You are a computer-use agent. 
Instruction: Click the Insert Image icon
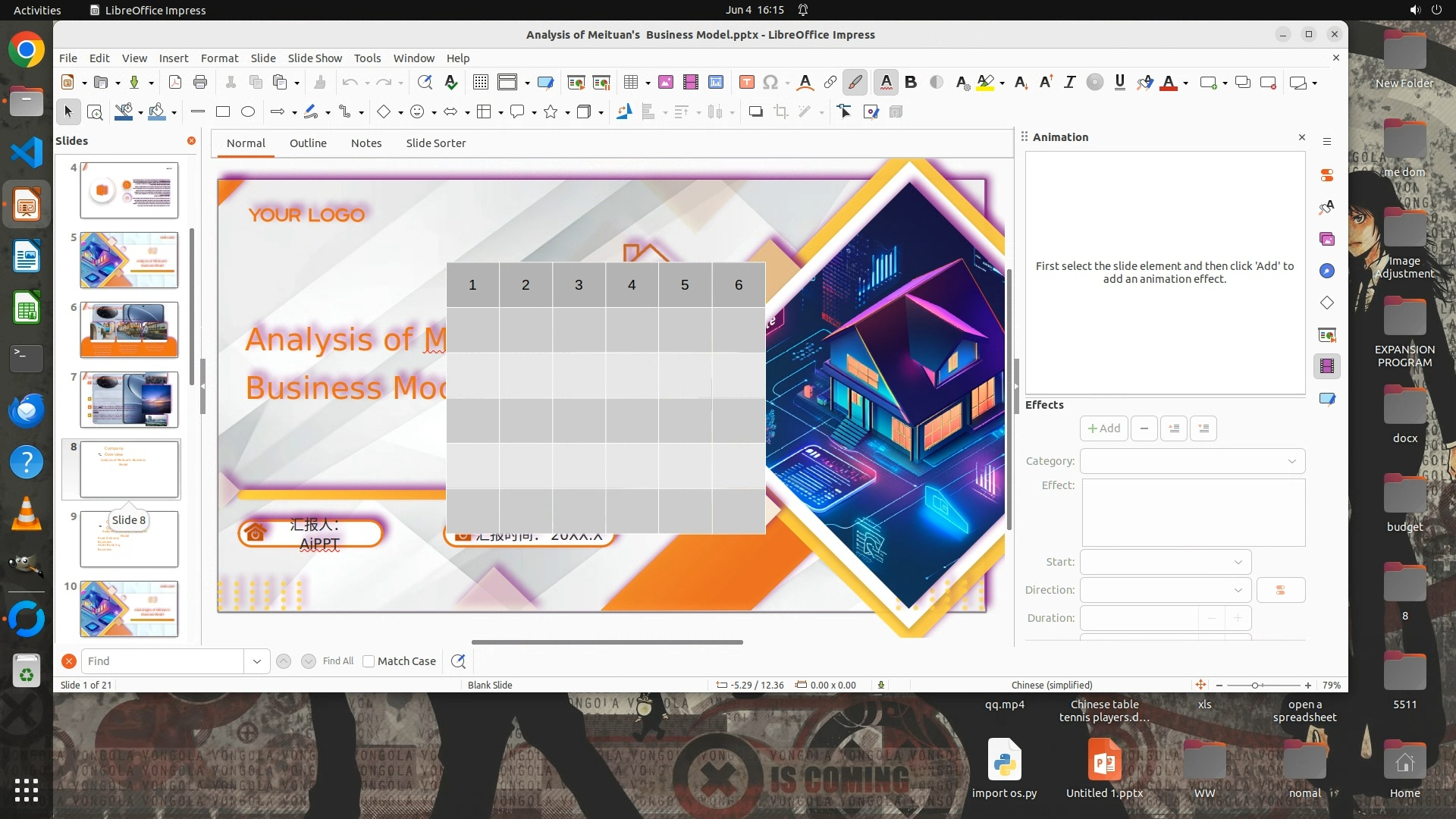tap(666, 83)
